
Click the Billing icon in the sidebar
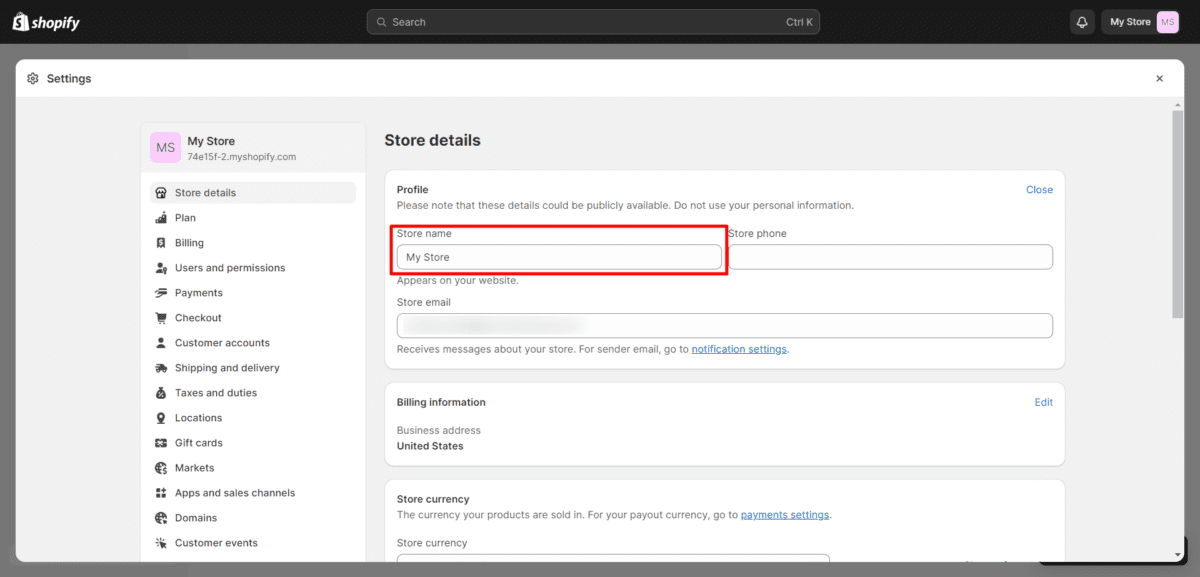(162, 242)
